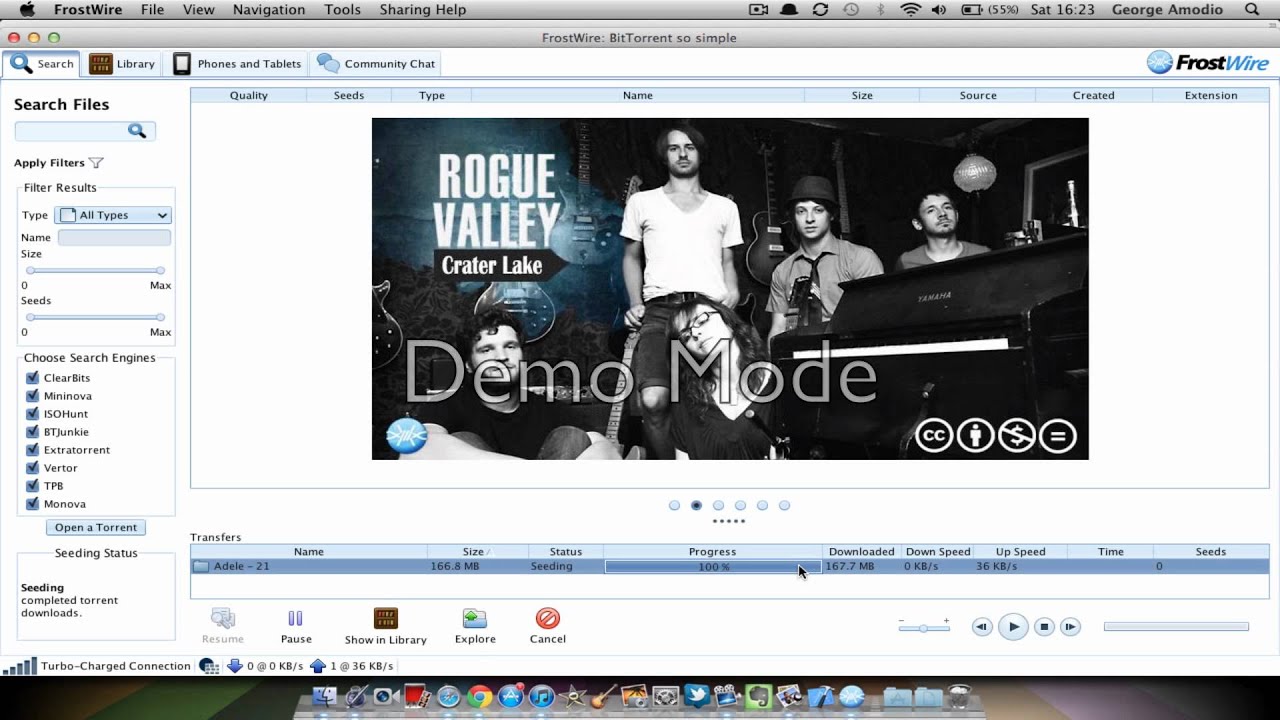Open the Sharing Help menu
This screenshot has height=720, width=1280.
pyautogui.click(x=422, y=10)
